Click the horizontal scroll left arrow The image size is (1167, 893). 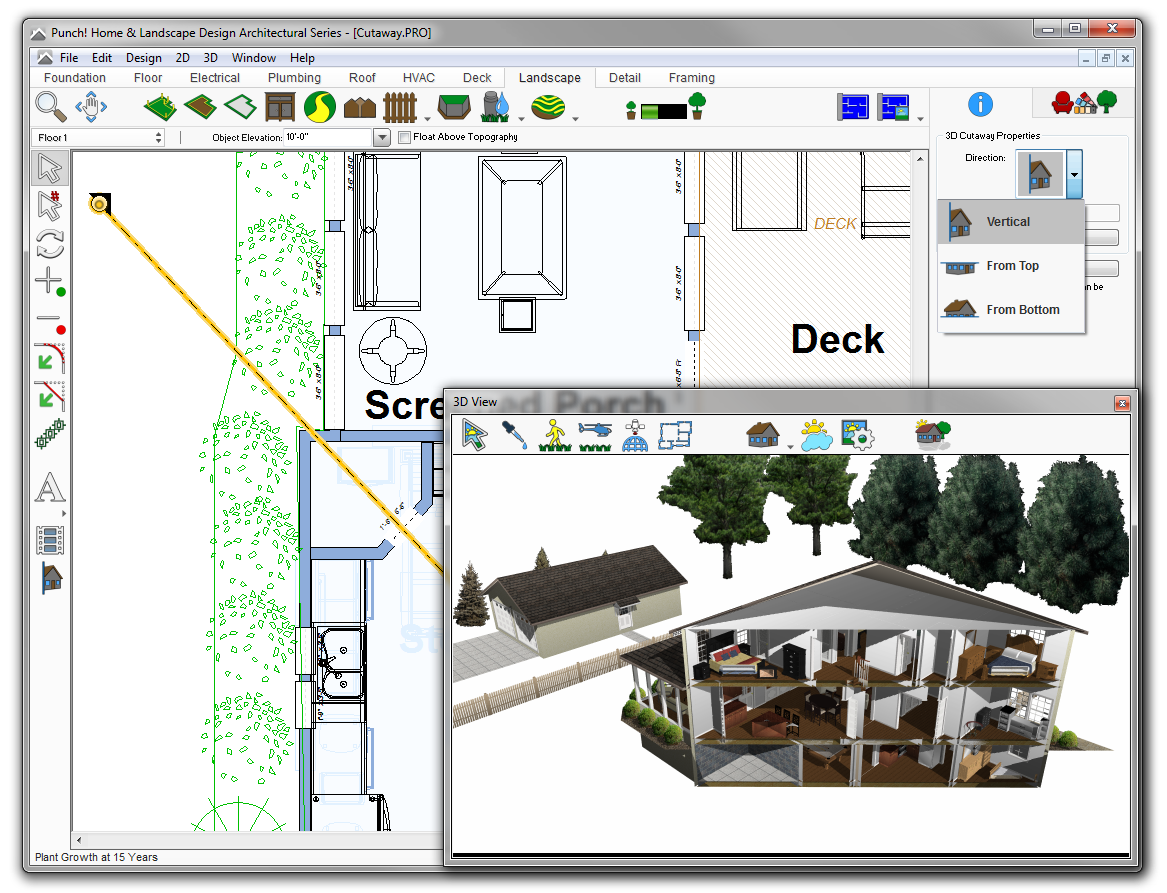click(79, 840)
